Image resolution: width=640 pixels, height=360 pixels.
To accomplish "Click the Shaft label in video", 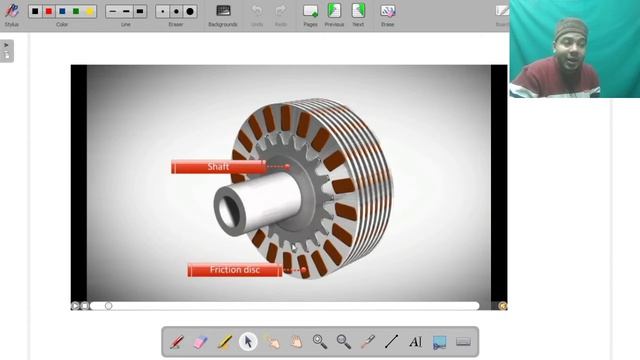I will pyautogui.click(x=218, y=167).
